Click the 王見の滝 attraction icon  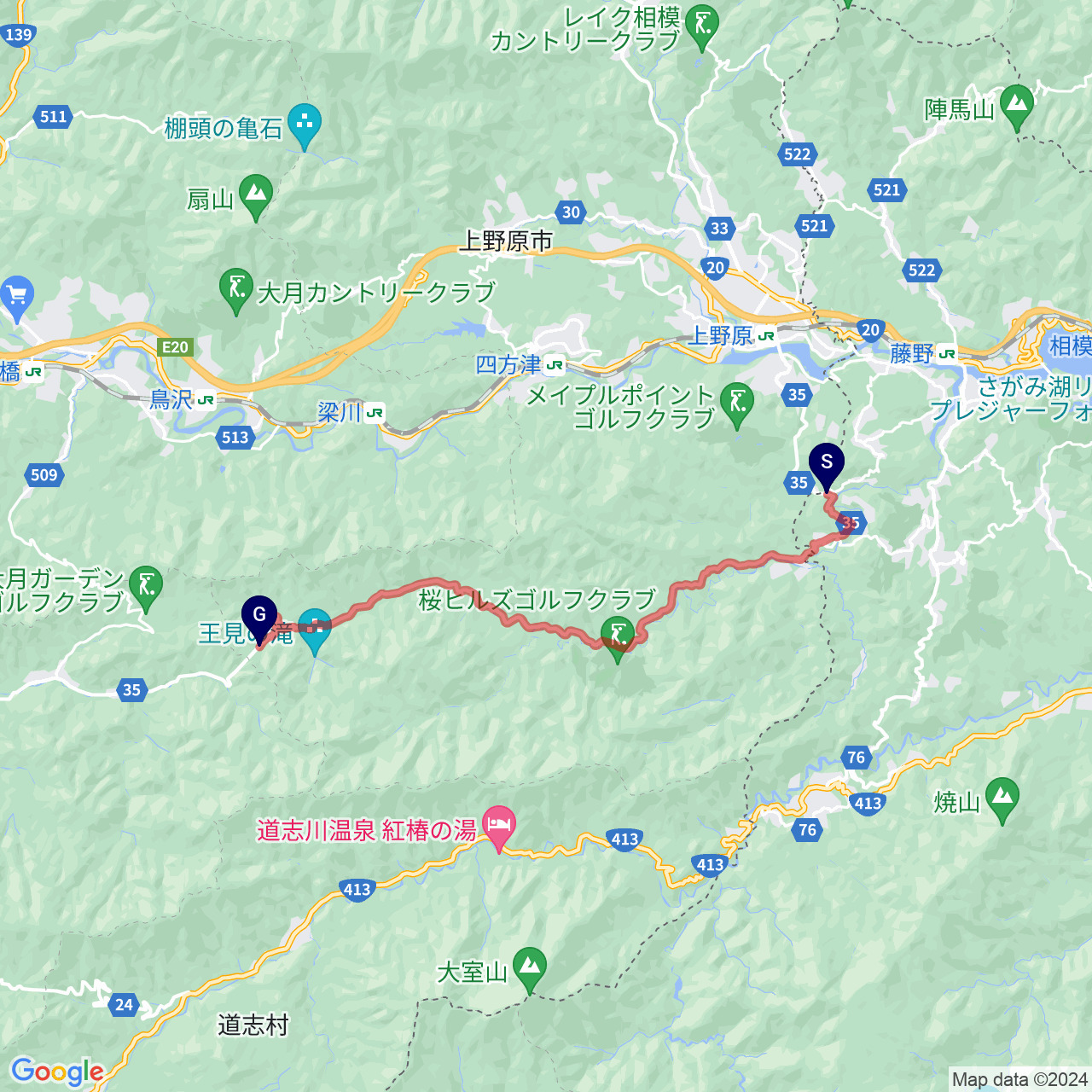coord(315,632)
